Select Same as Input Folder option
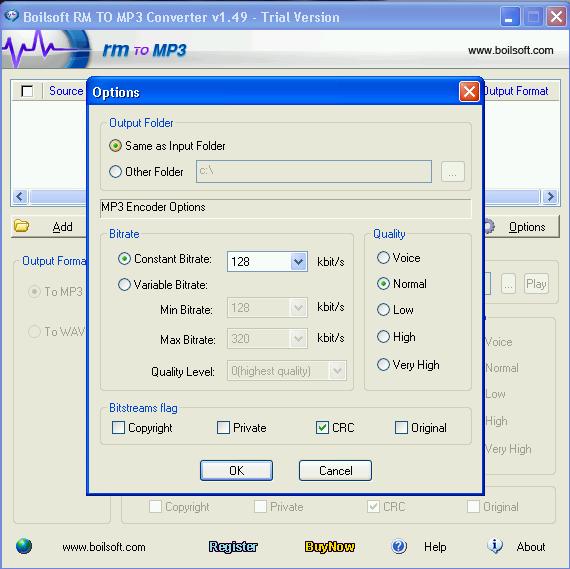The image size is (570, 569). [115, 146]
